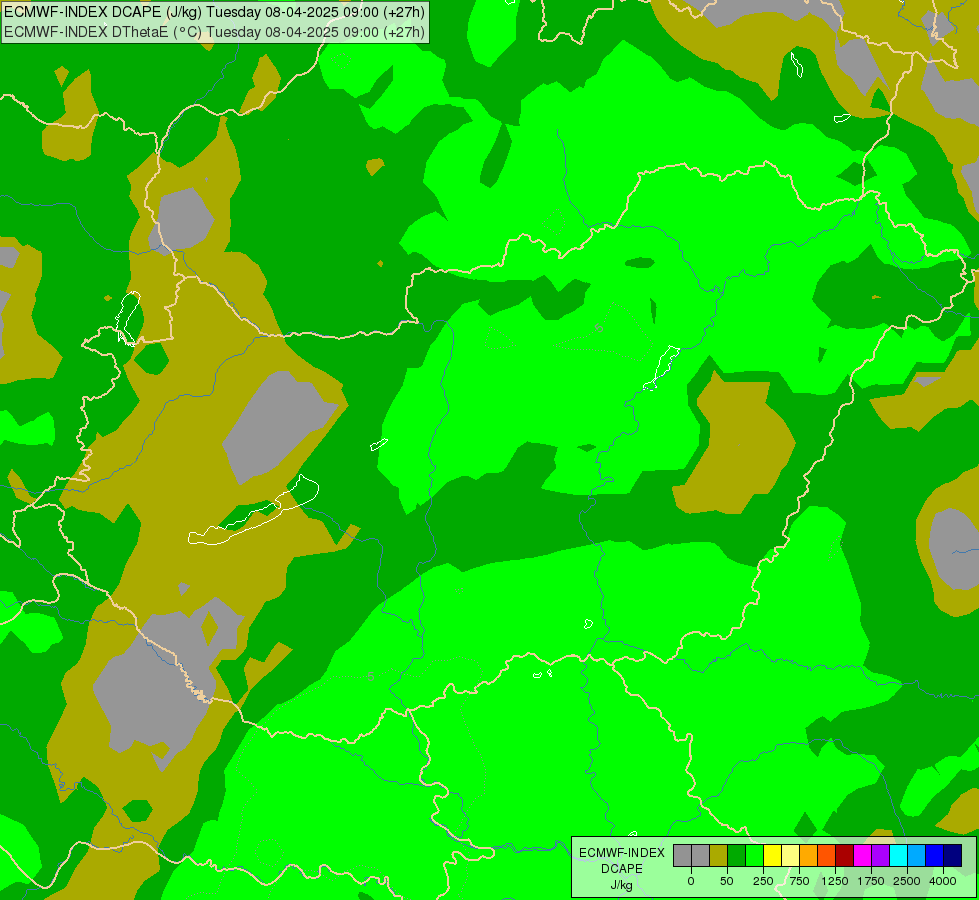979x900 pixels.
Task: Select the navy legend swatch after 4000
Action: [x=952, y=856]
